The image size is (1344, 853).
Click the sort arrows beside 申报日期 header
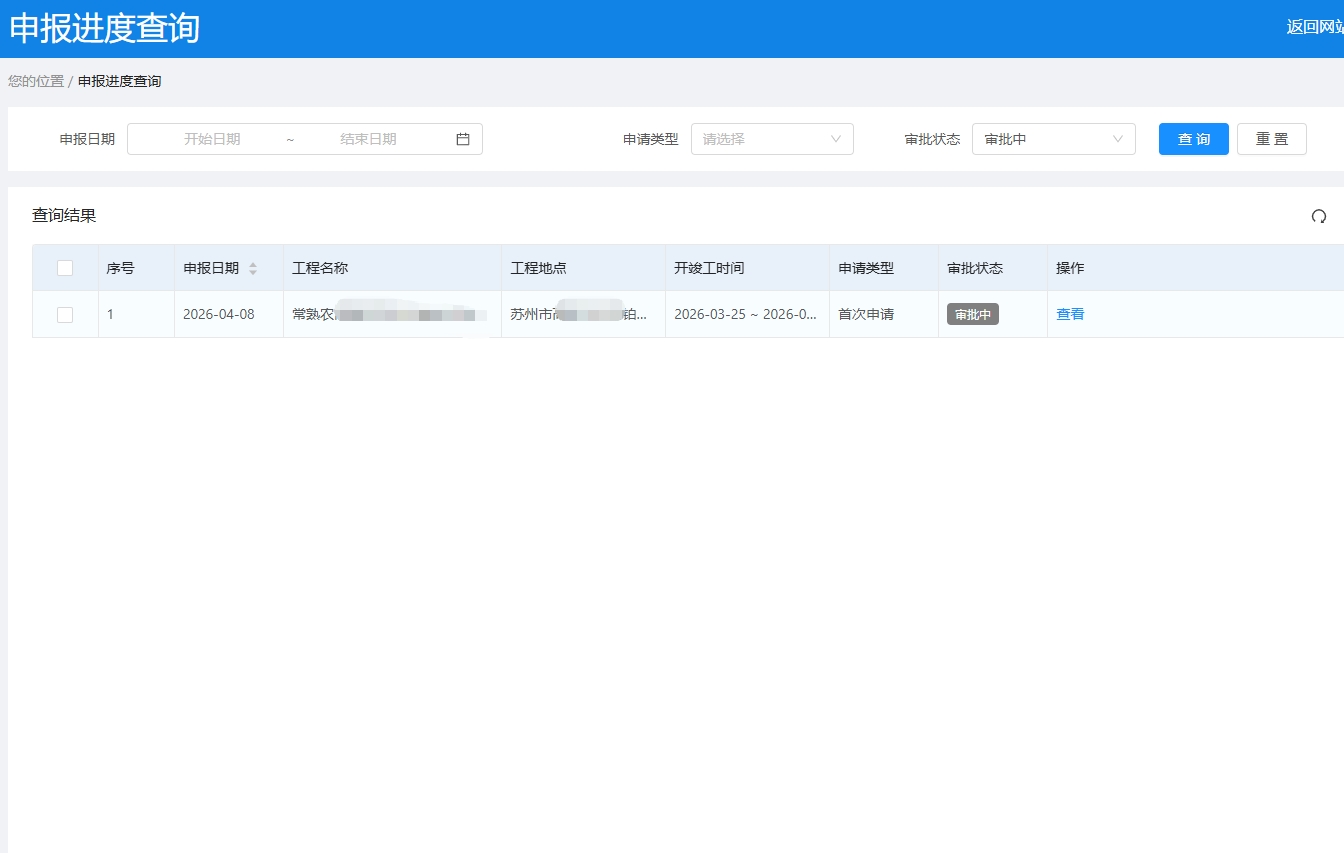(253, 268)
